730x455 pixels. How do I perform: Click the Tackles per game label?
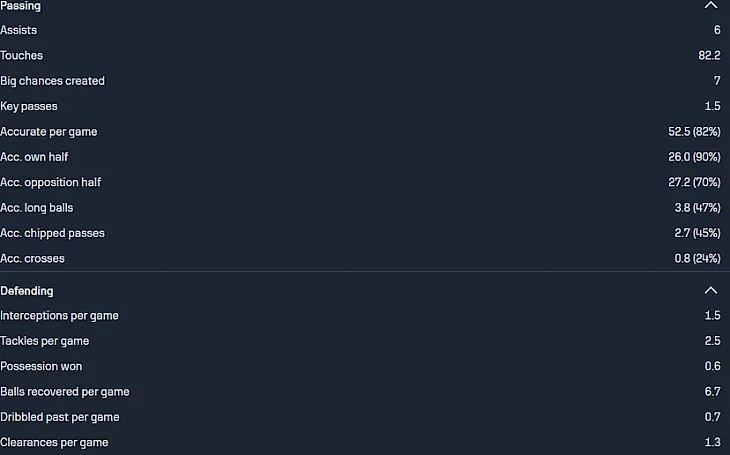45,341
